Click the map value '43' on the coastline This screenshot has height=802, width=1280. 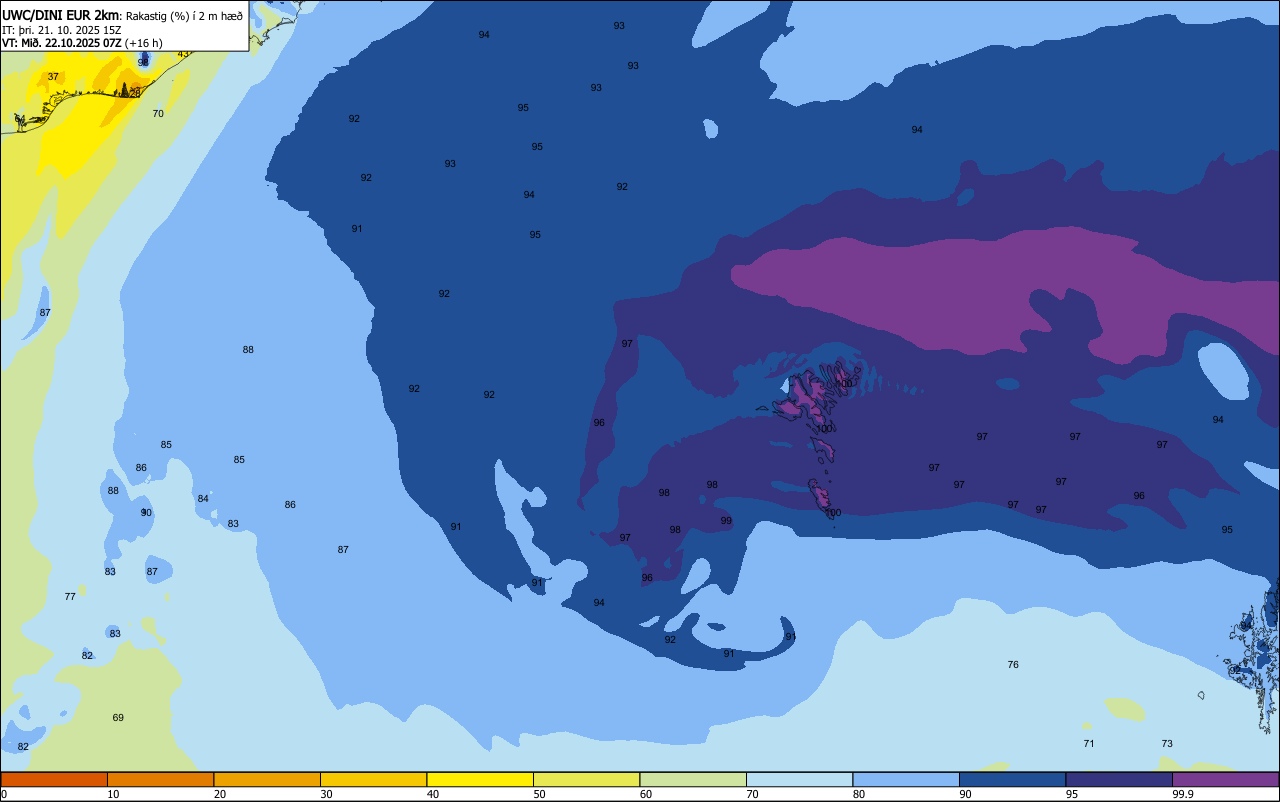coord(183,54)
